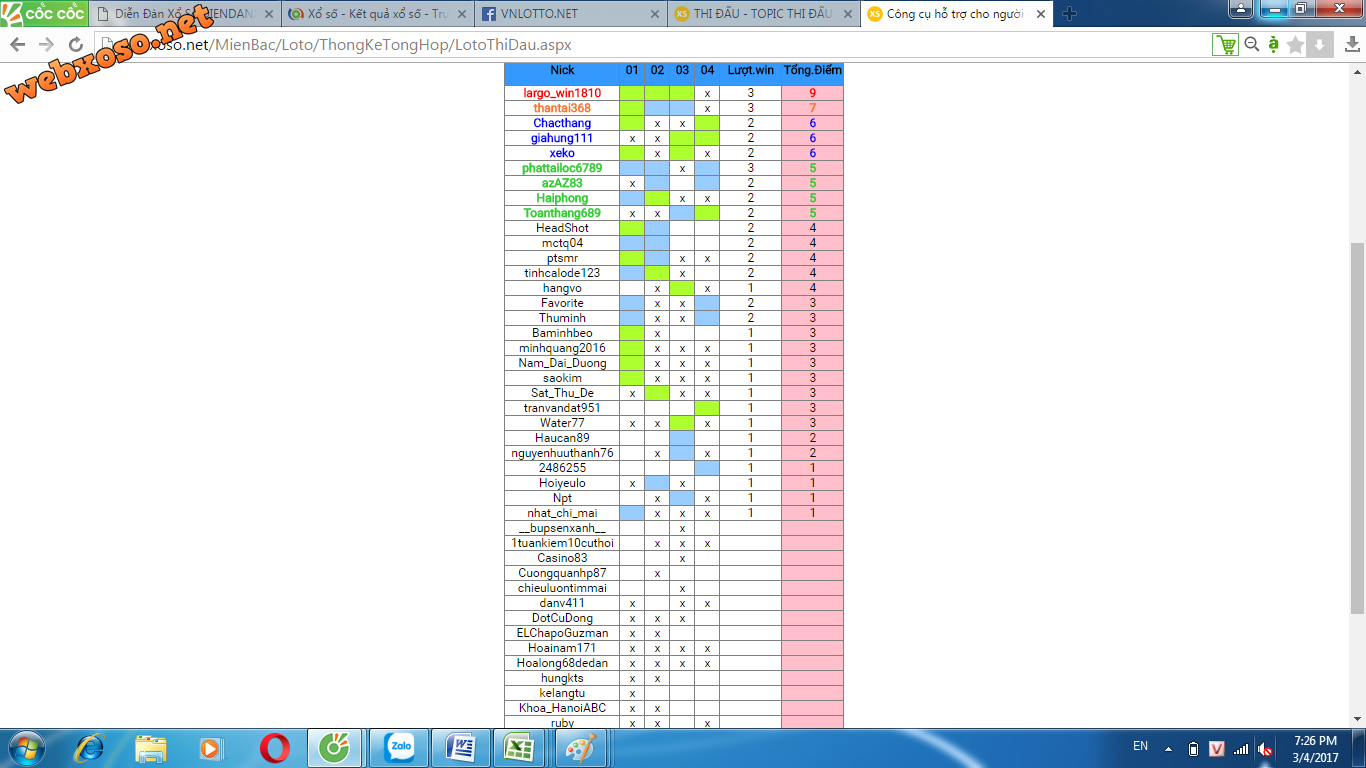Viewport: 1366px width, 768px height.
Task: Click the Nick column header
Action: coord(562,71)
